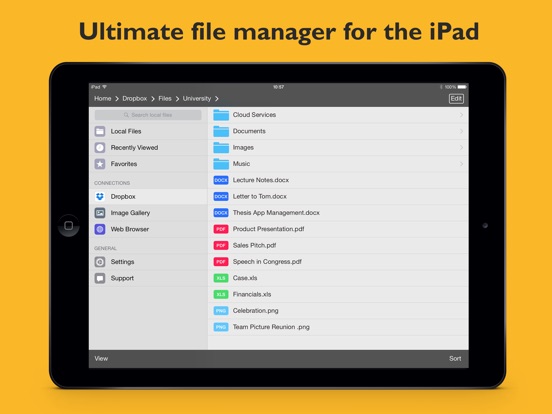Open the Web Browser globe icon

[100, 229]
